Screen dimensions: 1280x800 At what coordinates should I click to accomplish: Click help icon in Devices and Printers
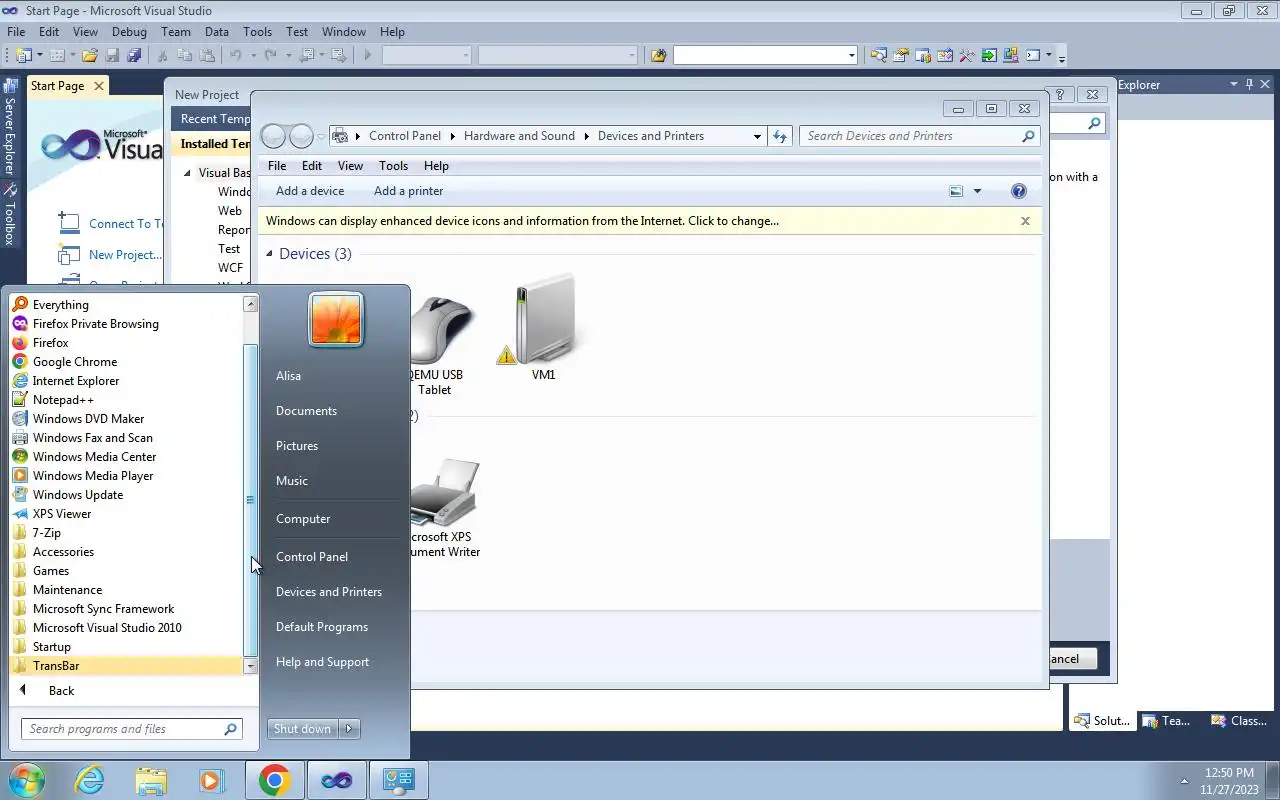point(1018,191)
